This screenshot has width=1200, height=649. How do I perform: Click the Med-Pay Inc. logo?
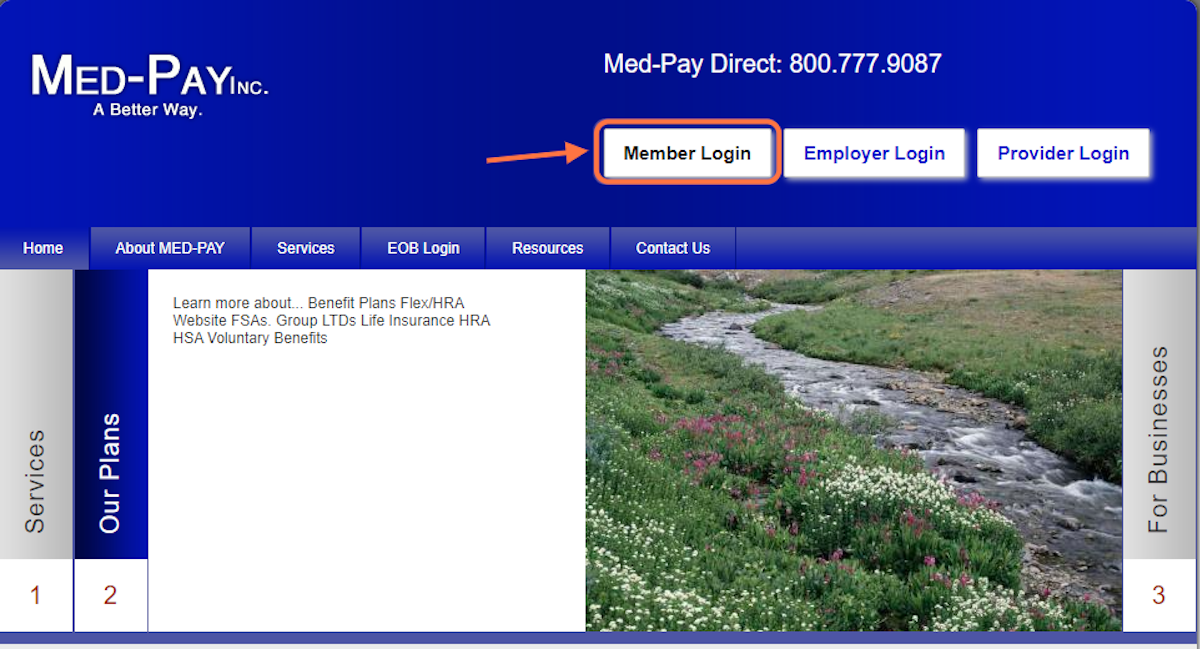[150, 85]
